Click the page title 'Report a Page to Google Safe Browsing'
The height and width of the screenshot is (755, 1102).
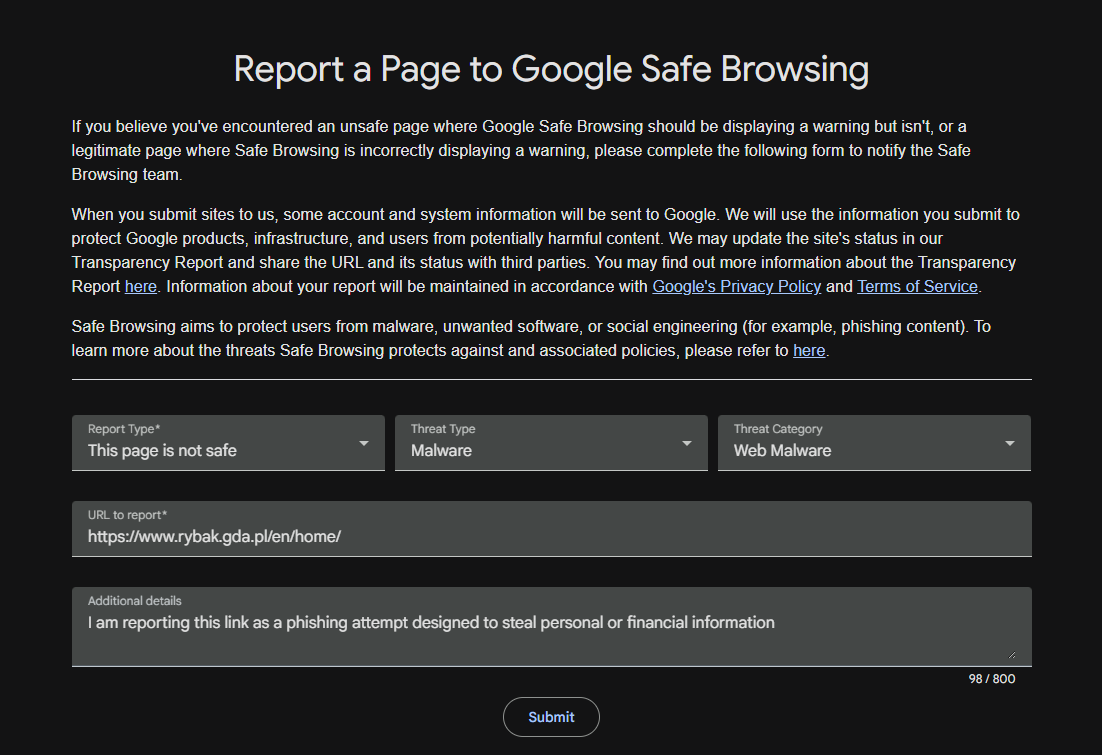pos(551,70)
